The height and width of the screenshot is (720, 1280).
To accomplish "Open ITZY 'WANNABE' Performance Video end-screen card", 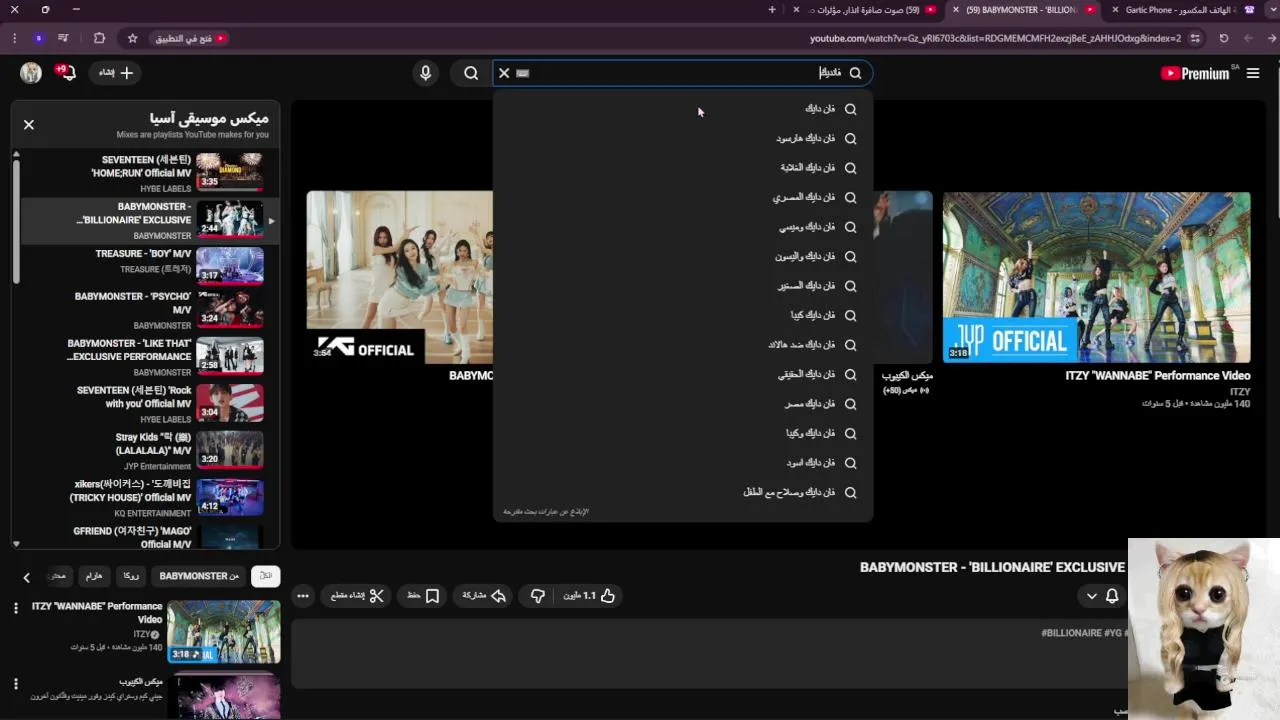I will point(1096,278).
